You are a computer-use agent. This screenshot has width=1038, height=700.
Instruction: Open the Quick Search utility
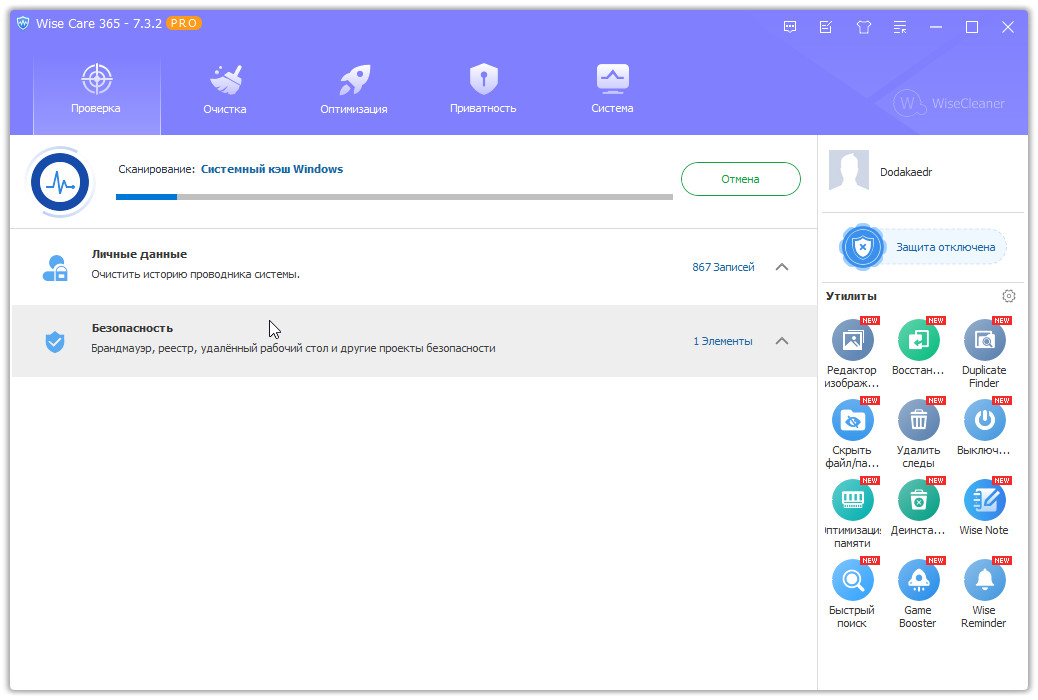click(x=852, y=581)
